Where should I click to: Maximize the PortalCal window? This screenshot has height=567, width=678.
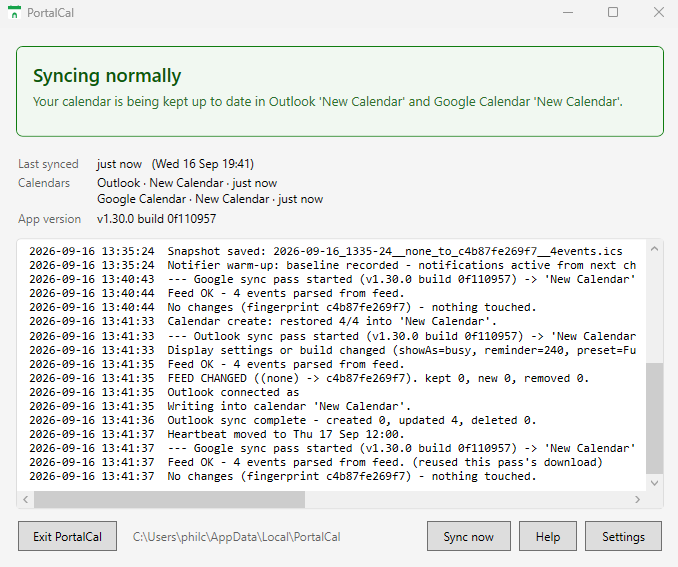tap(613, 13)
